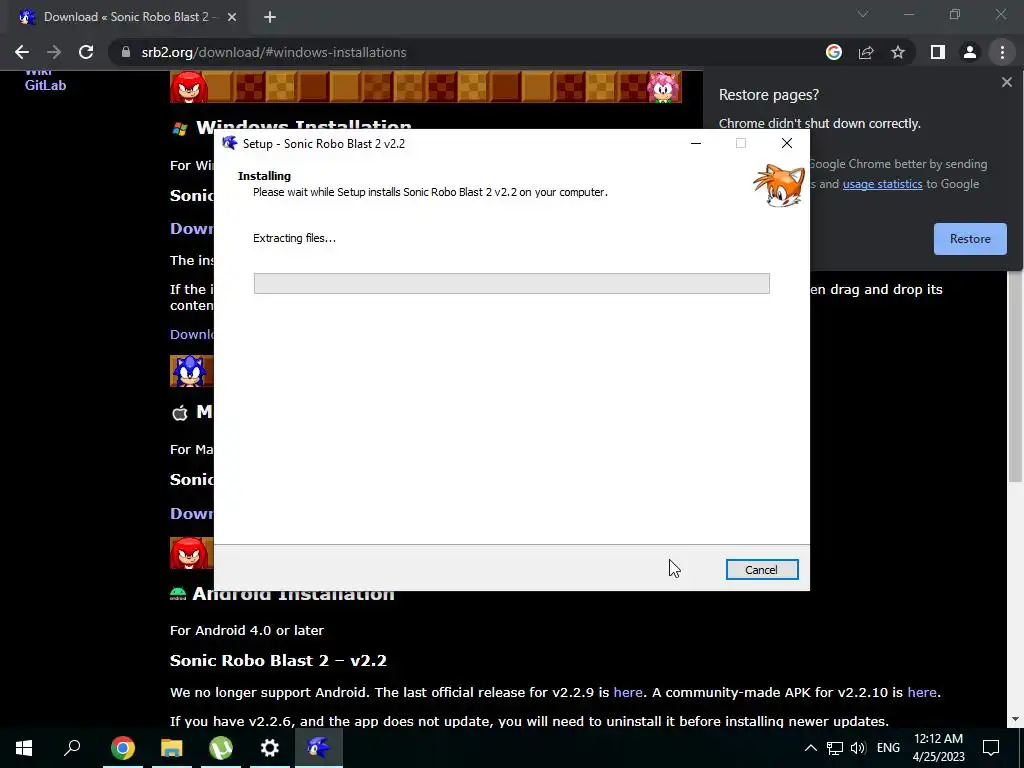Open Chrome from taskbar
Viewport: 1024px width, 768px height.
[x=123, y=748]
